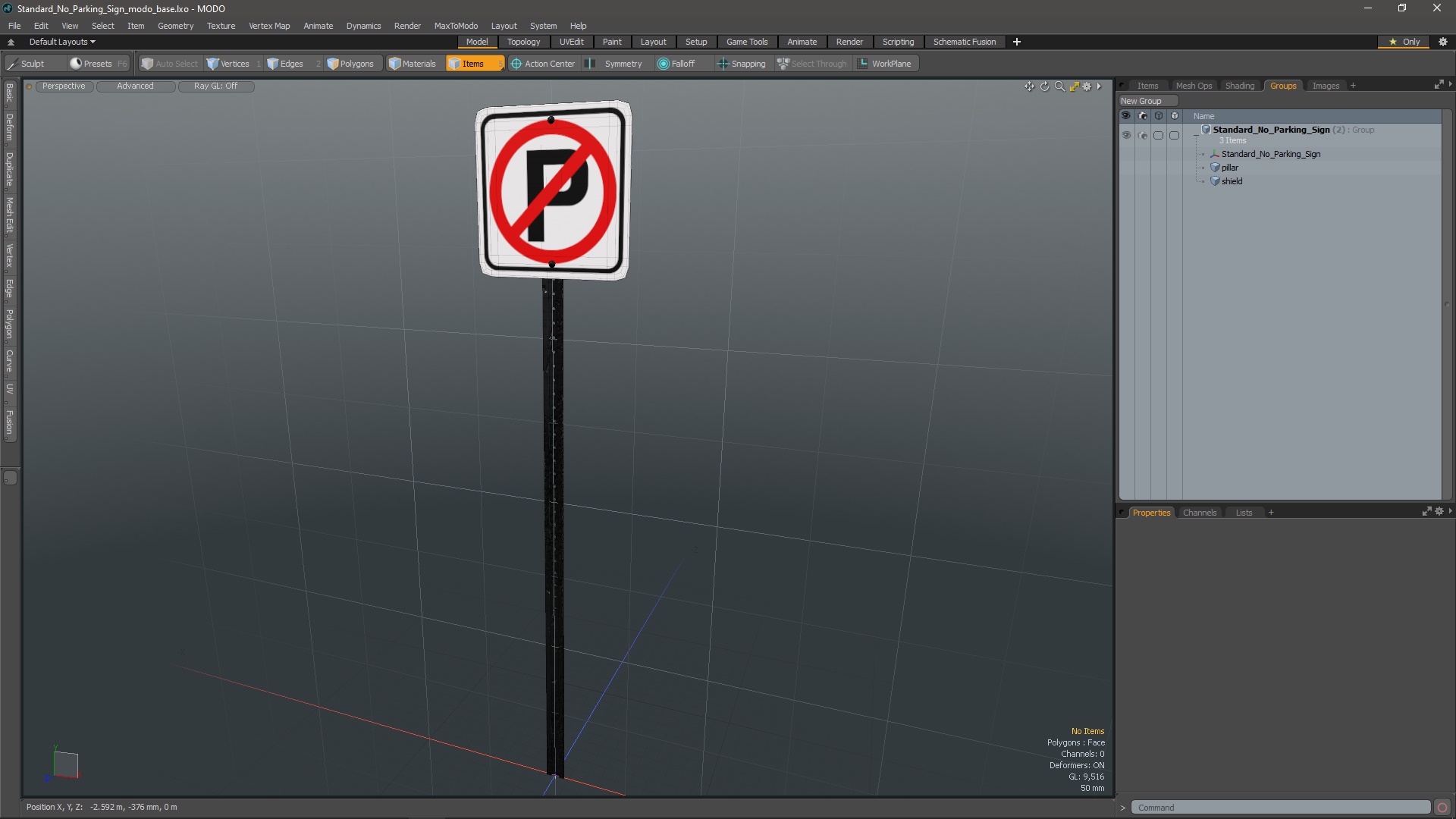
Task: Open the Deform vertical sidebar tab
Action: point(9,127)
